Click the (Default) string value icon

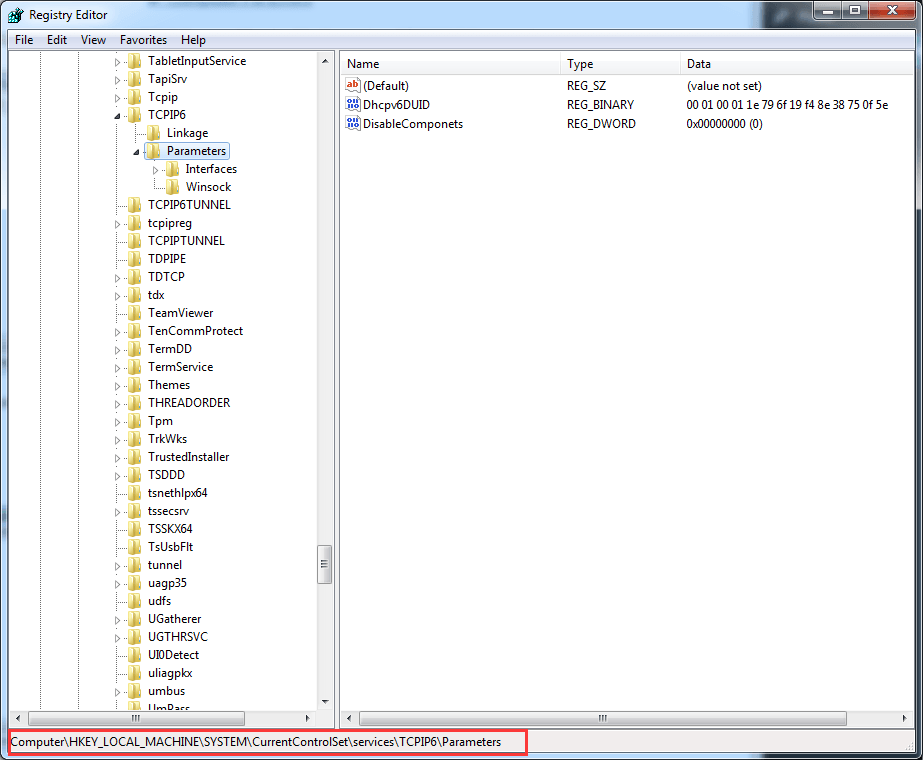tap(352, 86)
